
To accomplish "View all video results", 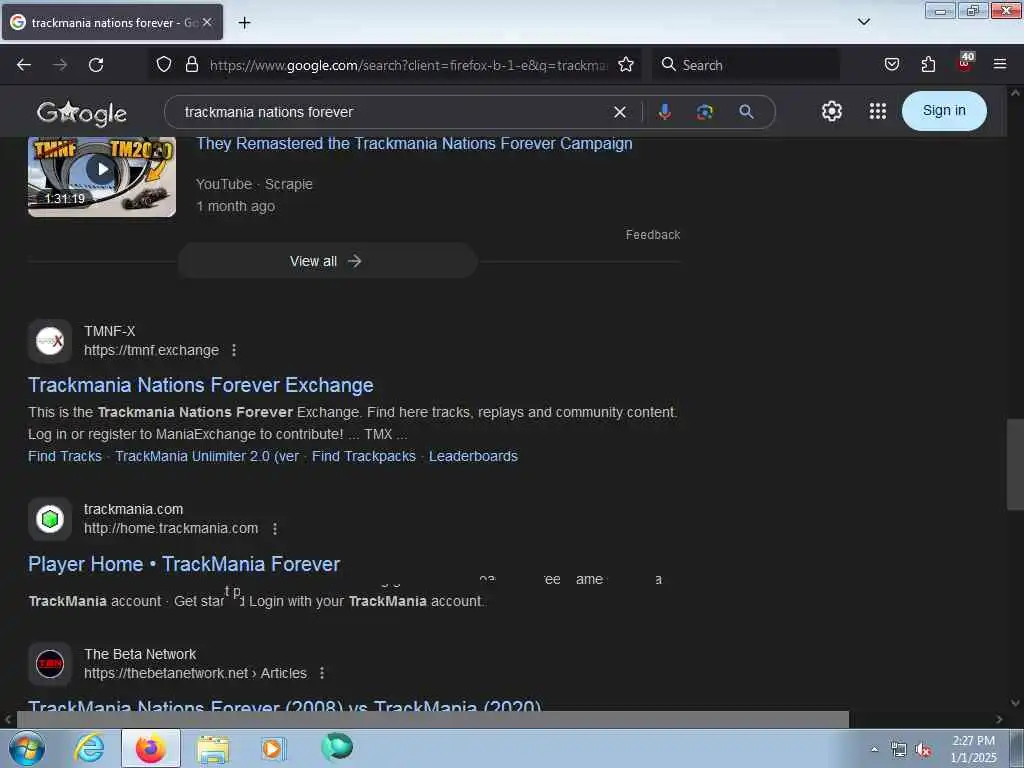I will 327,261.
